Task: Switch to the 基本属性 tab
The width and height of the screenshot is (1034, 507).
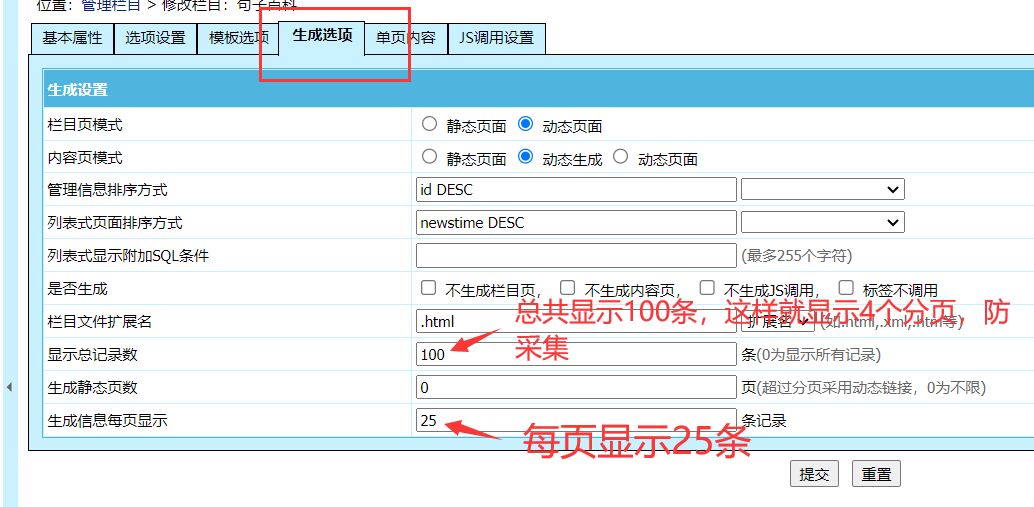Action: 72,38
